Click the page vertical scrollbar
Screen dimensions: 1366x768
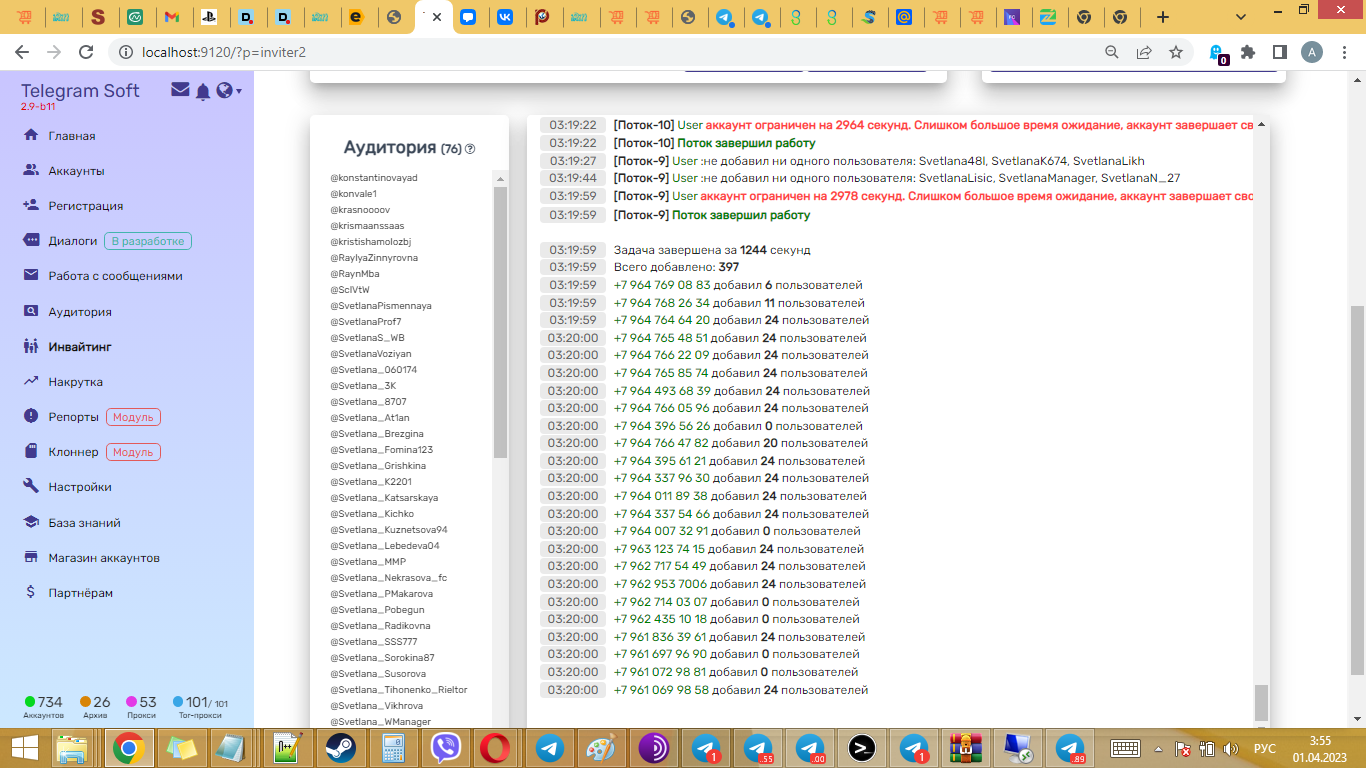1357,490
